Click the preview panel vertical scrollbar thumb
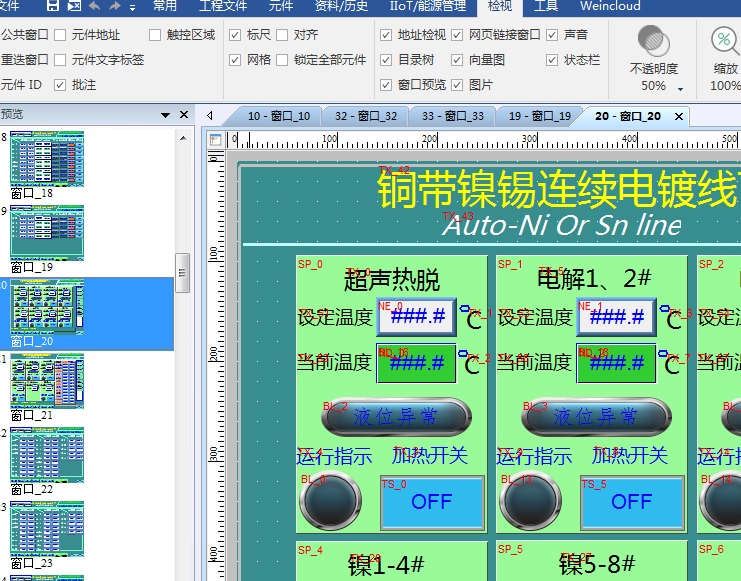 [x=182, y=272]
